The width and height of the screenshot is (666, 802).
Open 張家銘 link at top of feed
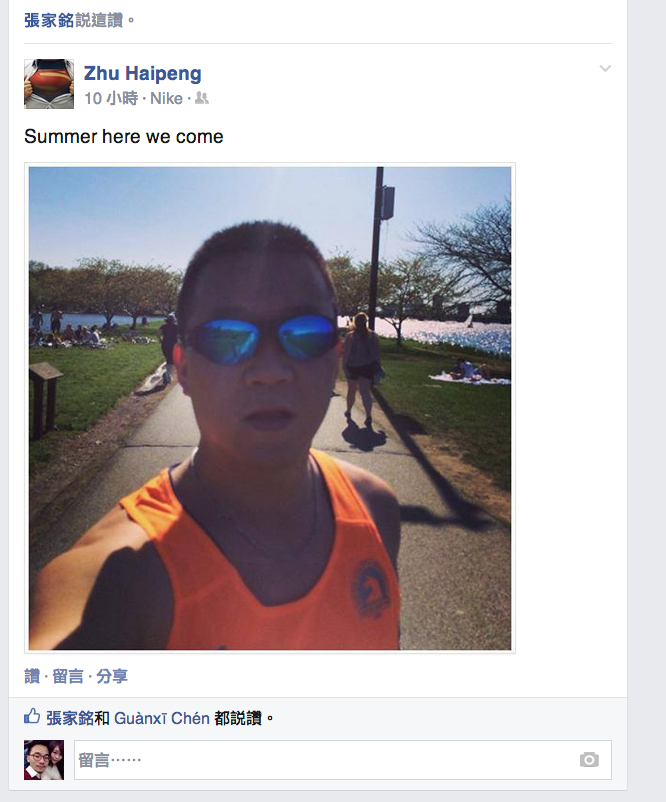click(x=49, y=20)
